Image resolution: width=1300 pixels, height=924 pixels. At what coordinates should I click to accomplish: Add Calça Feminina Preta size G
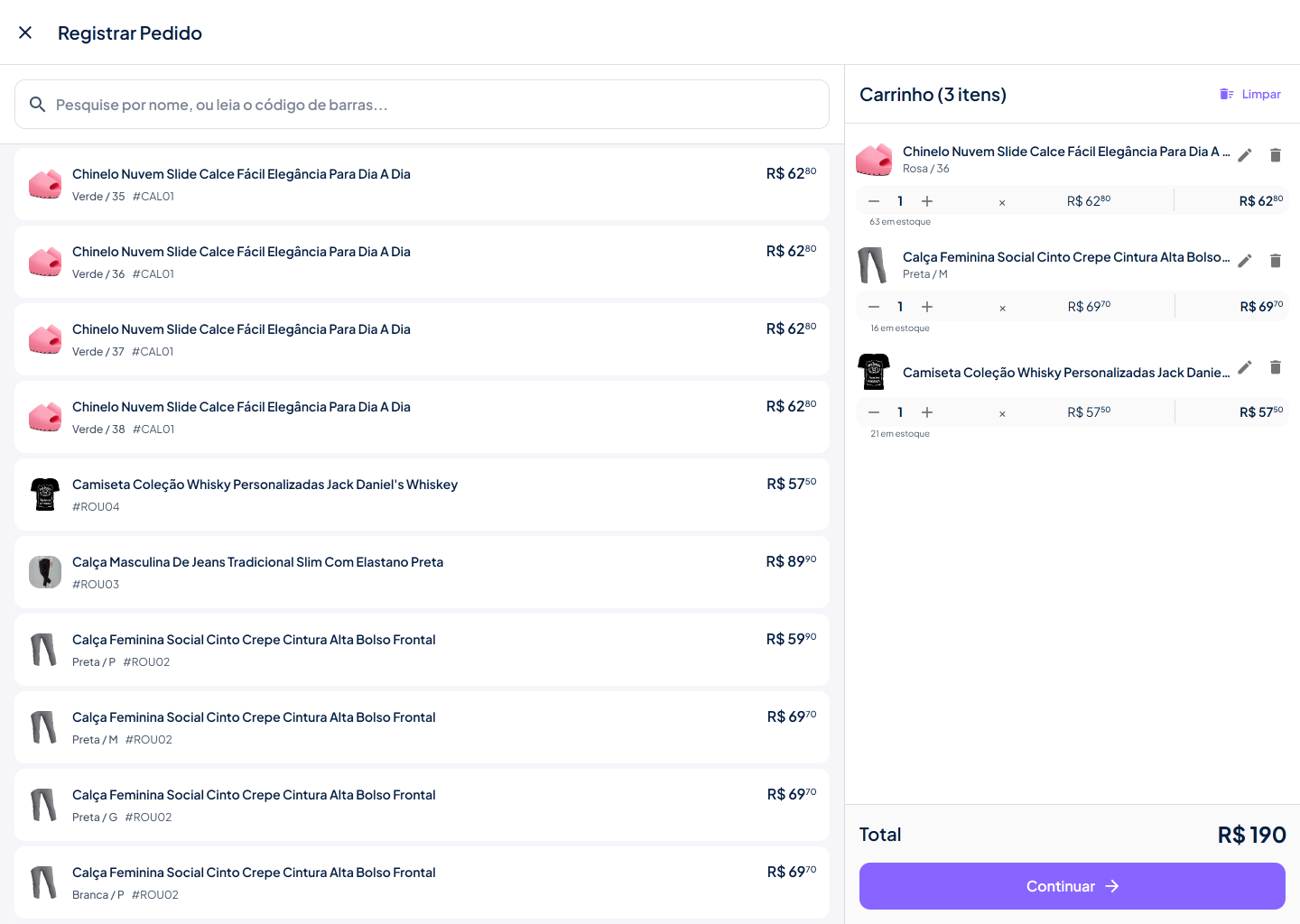tap(422, 805)
